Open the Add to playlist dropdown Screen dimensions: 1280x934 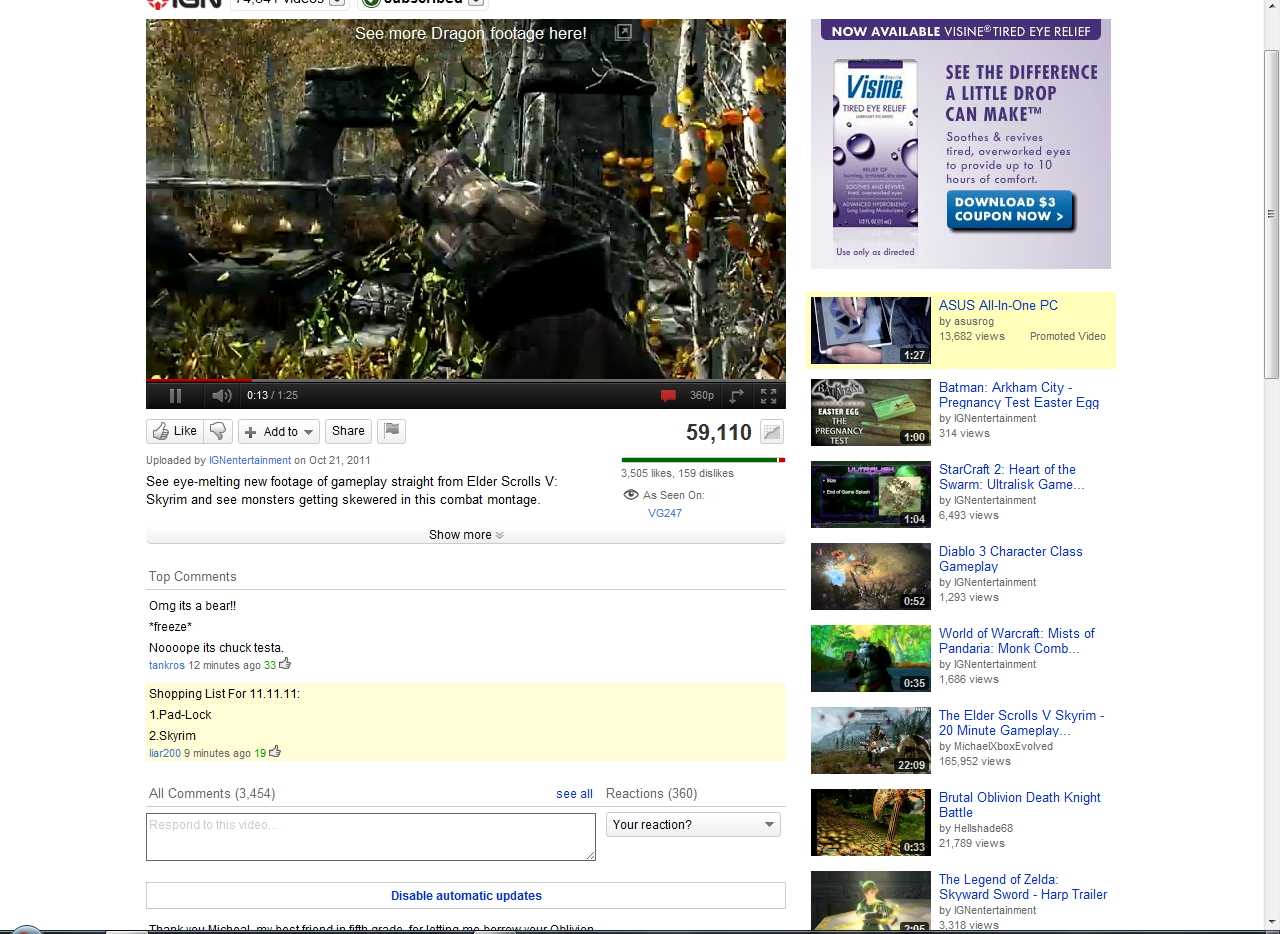pyautogui.click(x=279, y=432)
